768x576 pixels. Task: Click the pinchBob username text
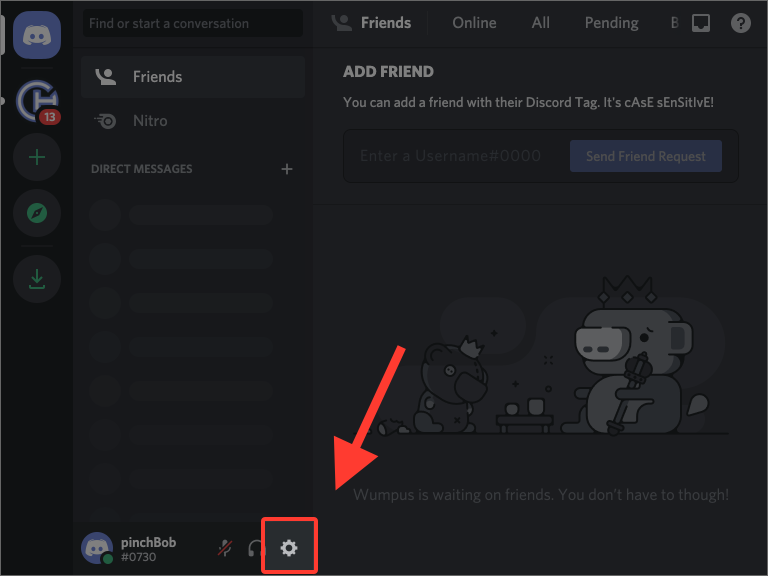[148, 542]
